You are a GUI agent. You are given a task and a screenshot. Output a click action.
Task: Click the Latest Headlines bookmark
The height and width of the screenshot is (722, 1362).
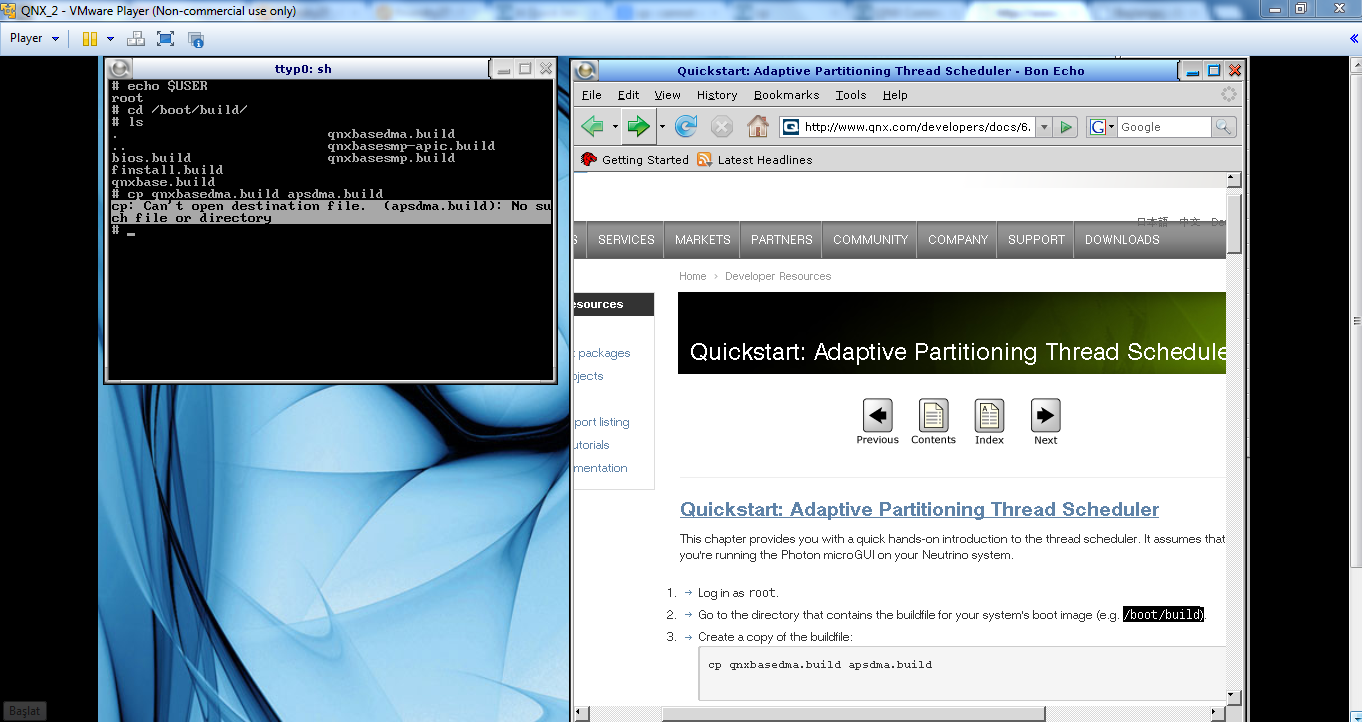(764, 160)
